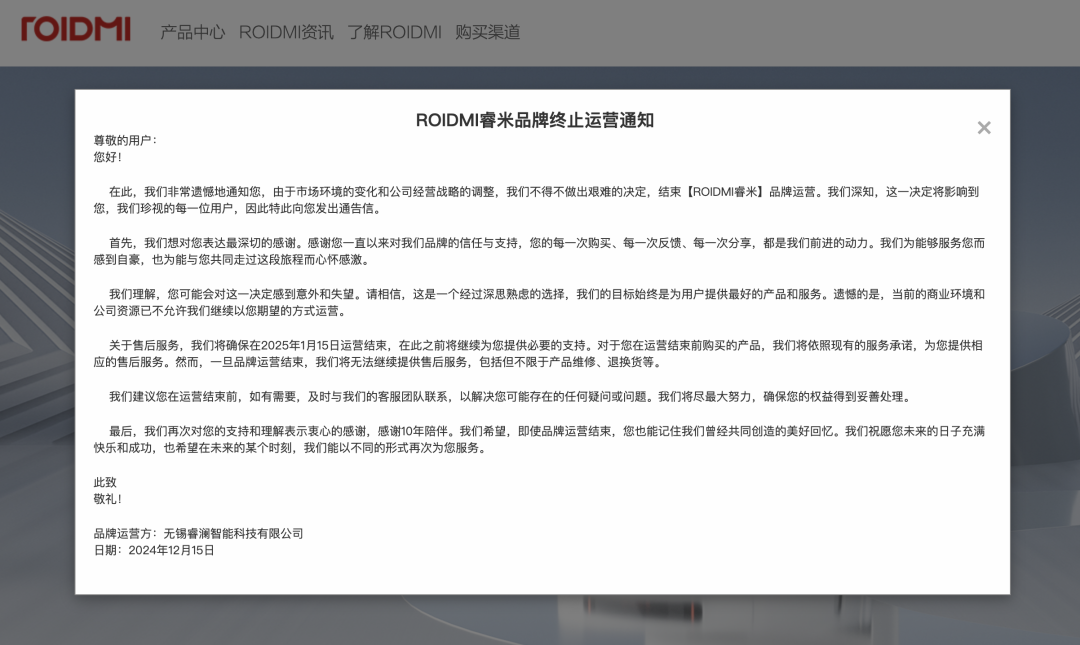Select 购买渠道 in the top navigation
This screenshot has width=1080, height=645.
click(488, 32)
